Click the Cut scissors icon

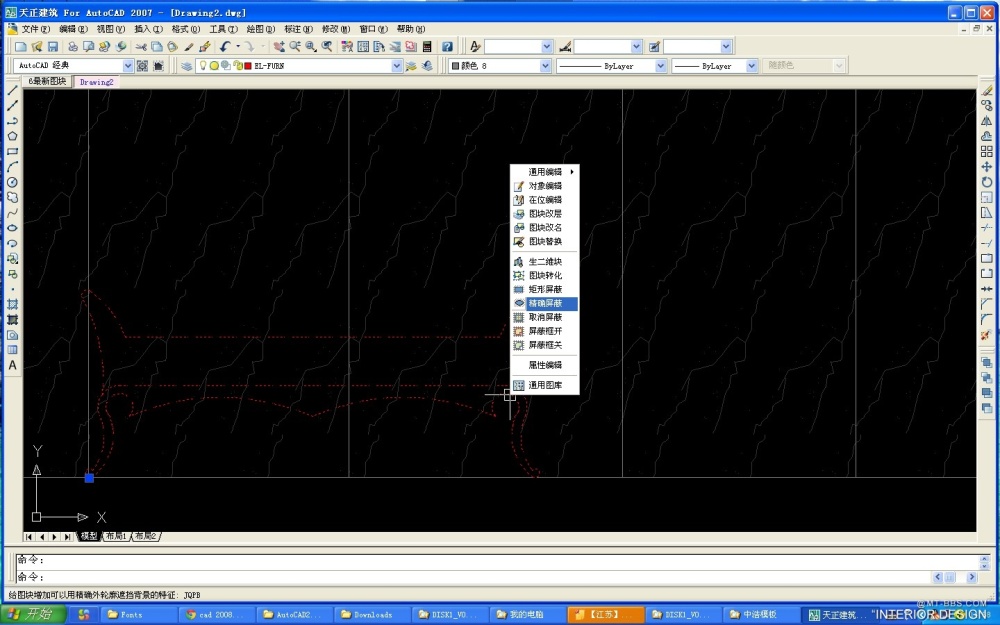141,47
